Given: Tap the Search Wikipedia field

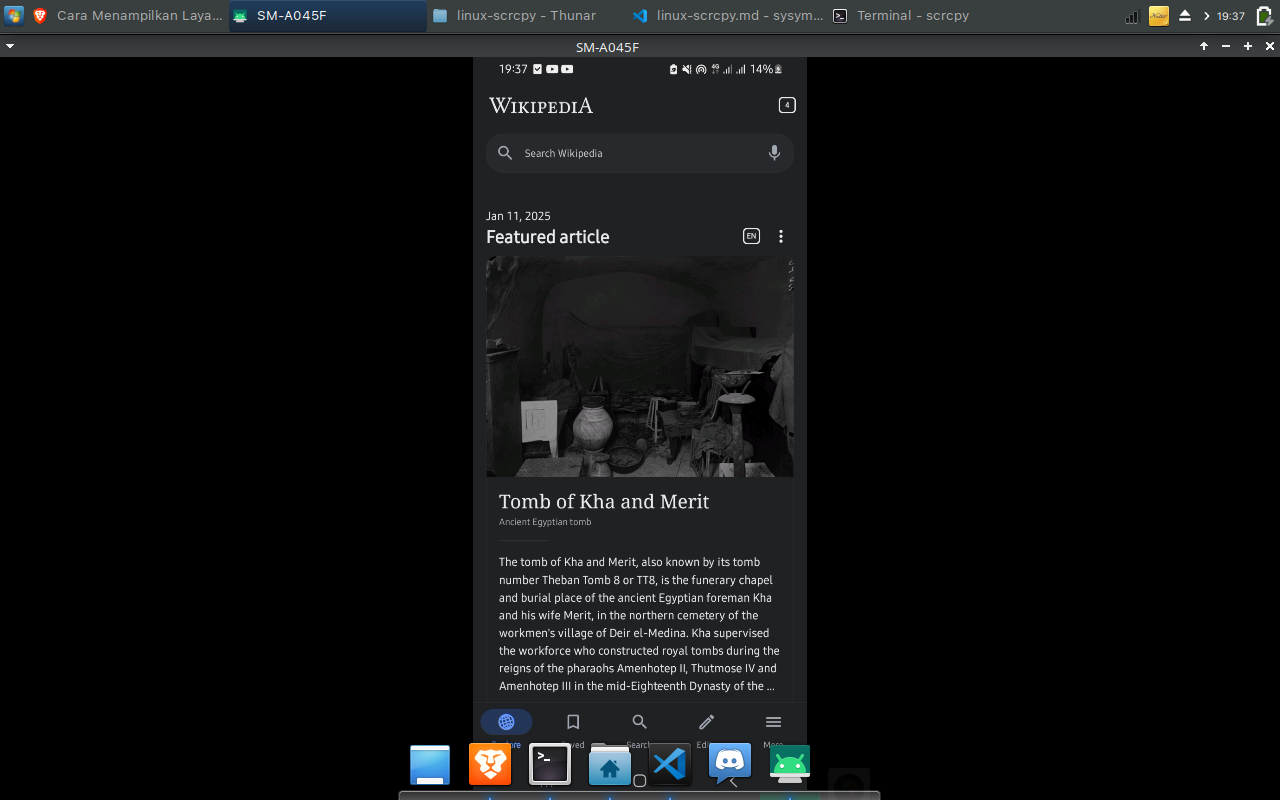Looking at the screenshot, I should pos(640,153).
